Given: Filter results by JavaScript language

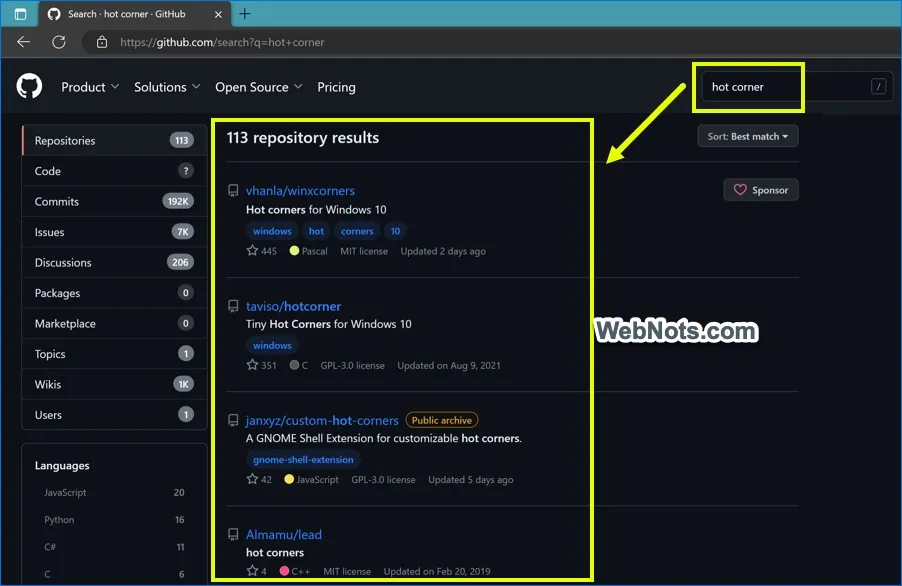Looking at the screenshot, I should click(x=114, y=492).
